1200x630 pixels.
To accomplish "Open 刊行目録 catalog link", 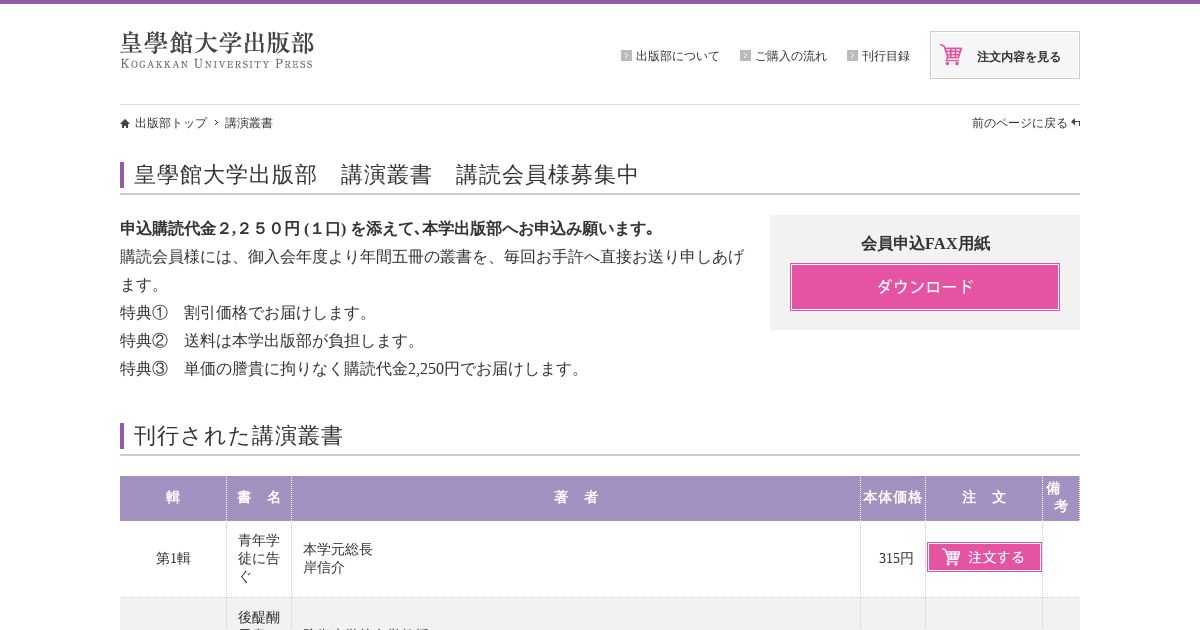I will click(885, 56).
